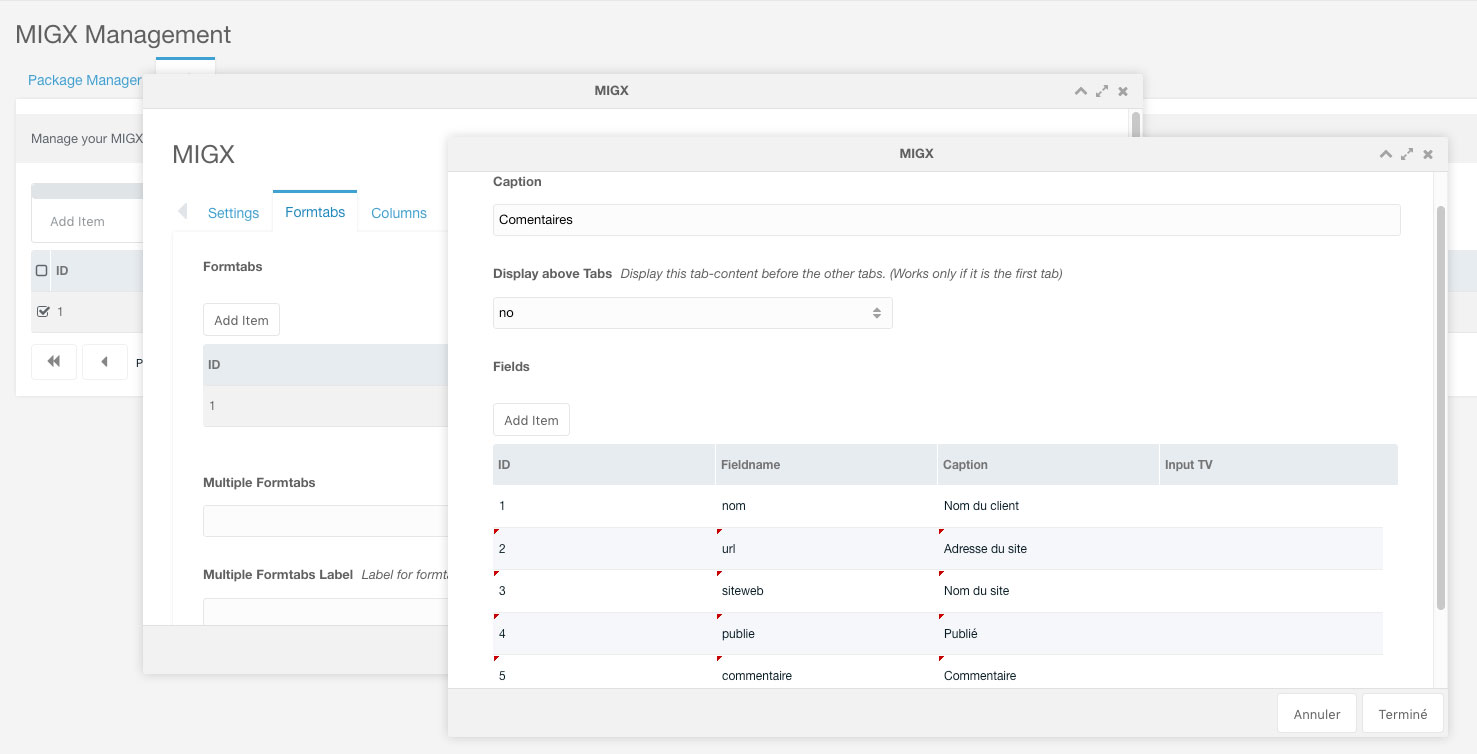This screenshot has width=1477, height=754.
Task: Uncheck the checkbox for row 1 in the background grid
Action: 42,311
